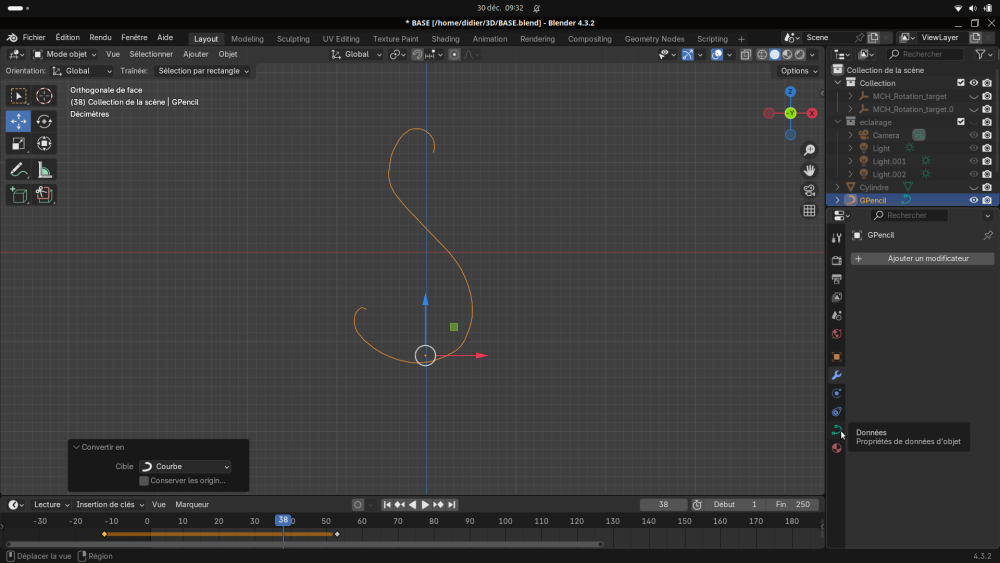Toggle camera view in viewport
1000x563 pixels.
(x=809, y=190)
